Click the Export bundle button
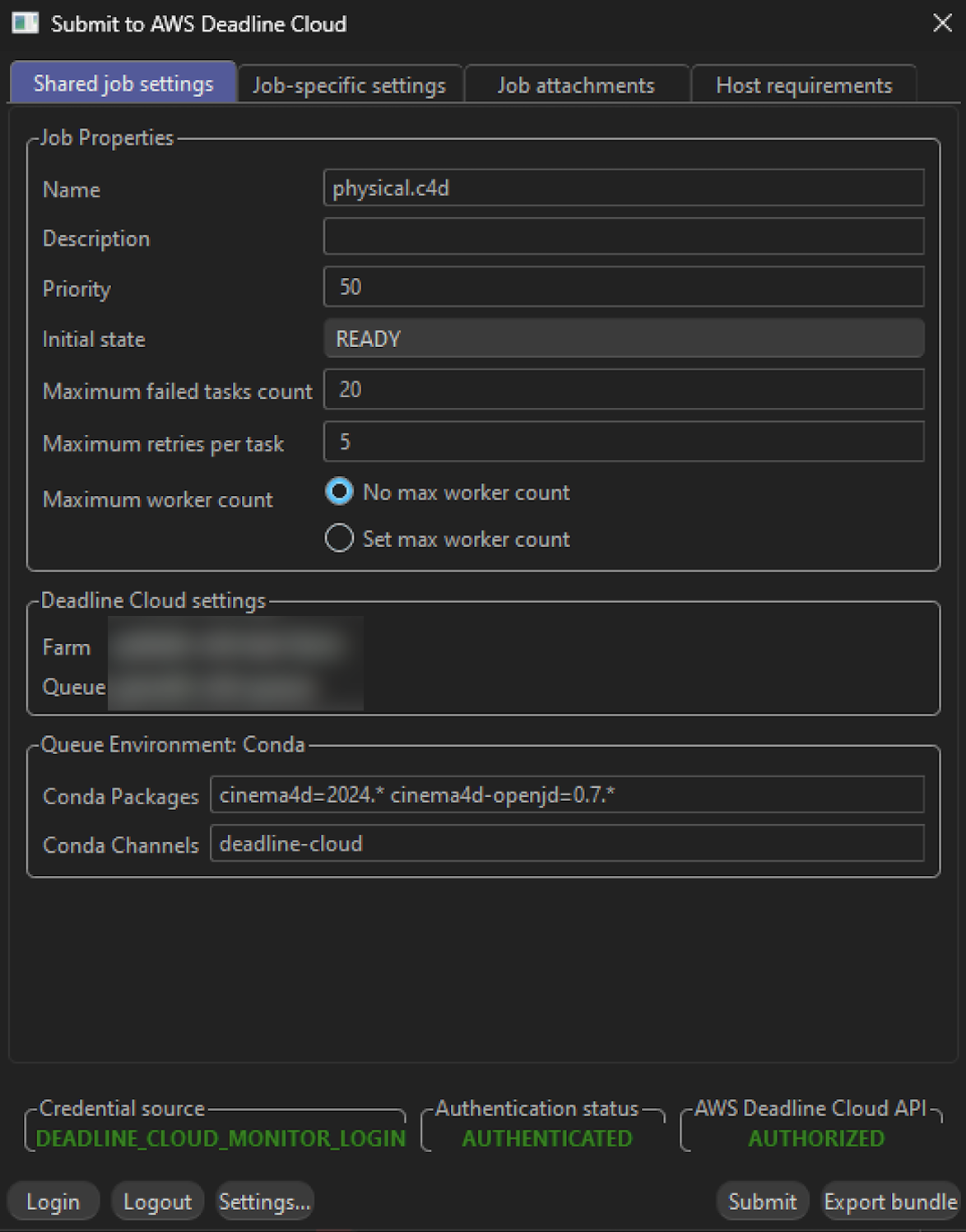 (889, 1201)
